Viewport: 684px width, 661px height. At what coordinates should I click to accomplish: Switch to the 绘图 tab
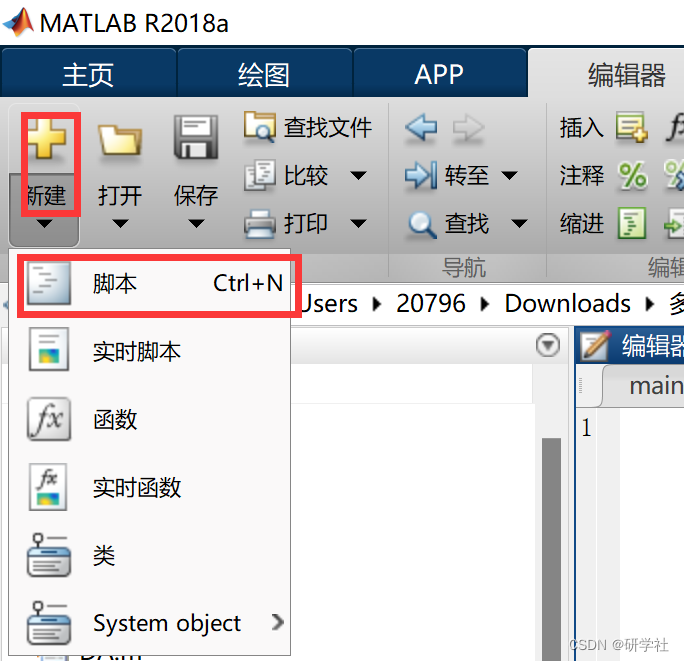tap(264, 73)
